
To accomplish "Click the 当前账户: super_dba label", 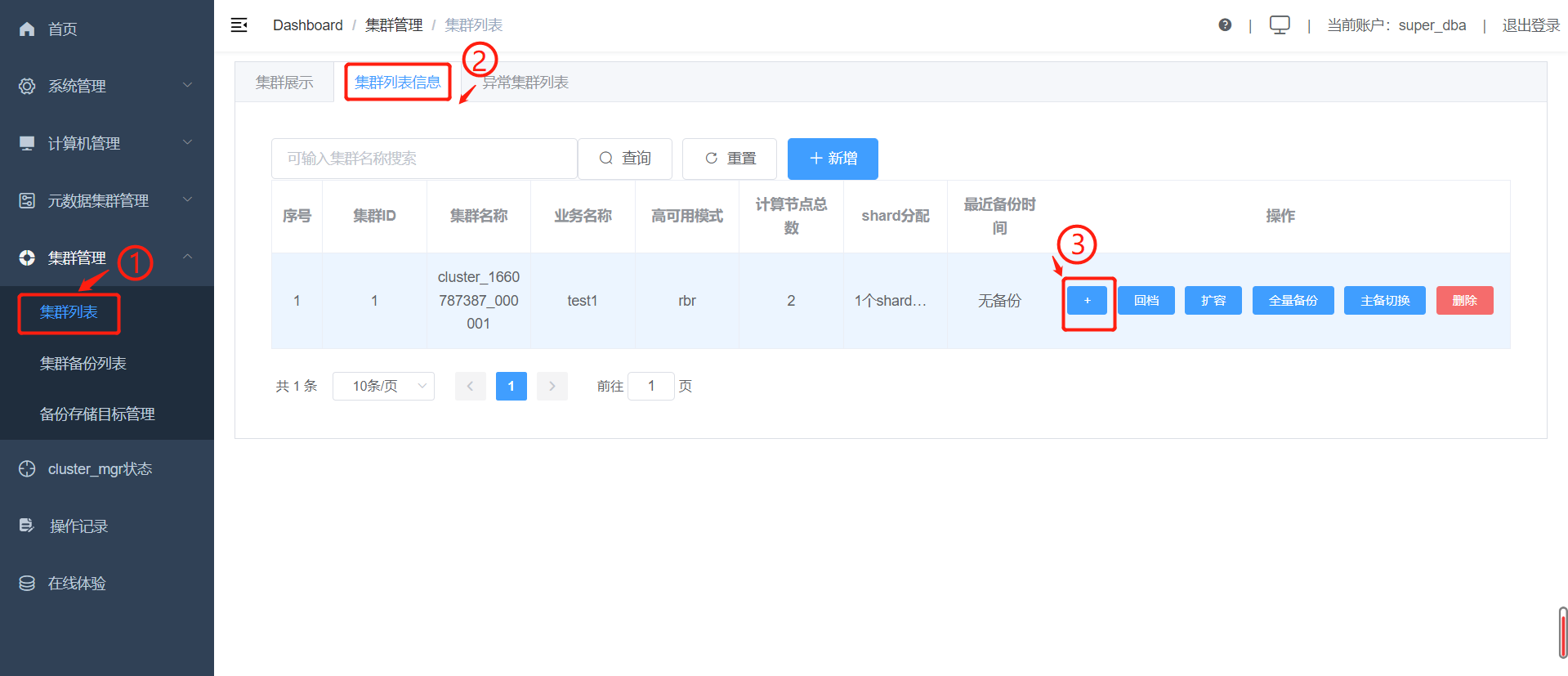I will [x=1396, y=25].
